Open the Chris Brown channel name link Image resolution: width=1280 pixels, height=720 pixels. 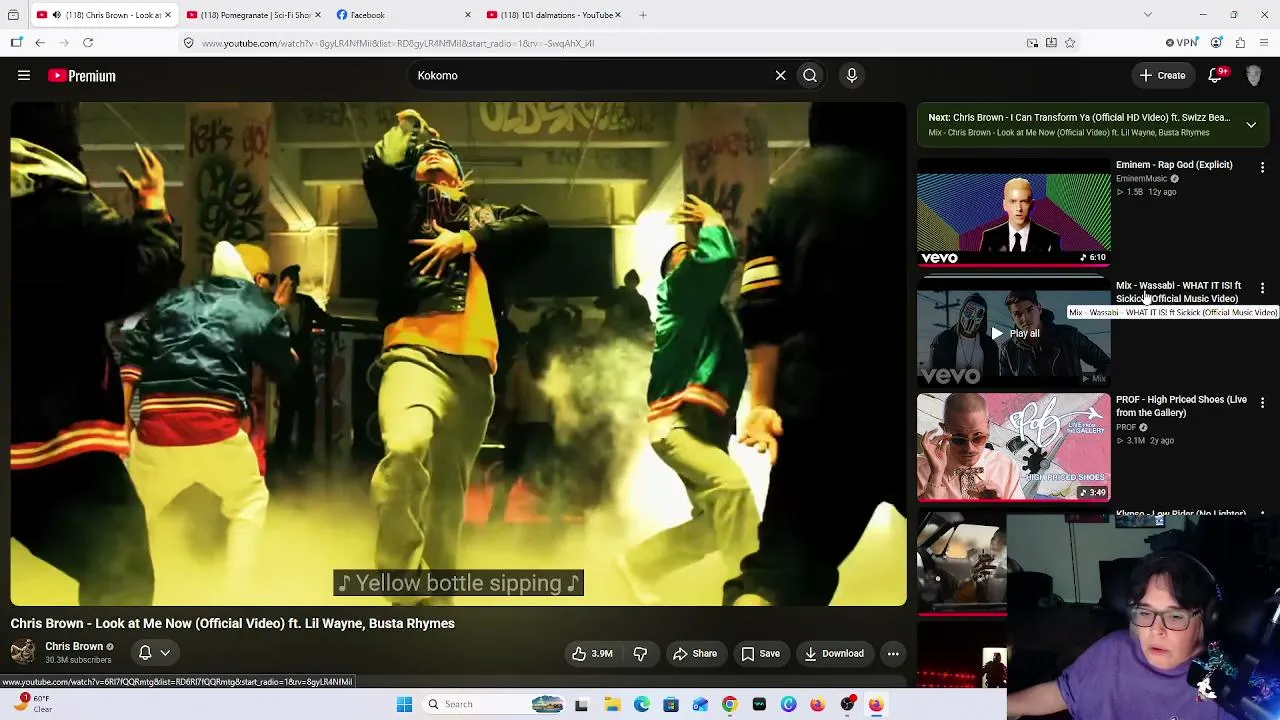coord(74,646)
